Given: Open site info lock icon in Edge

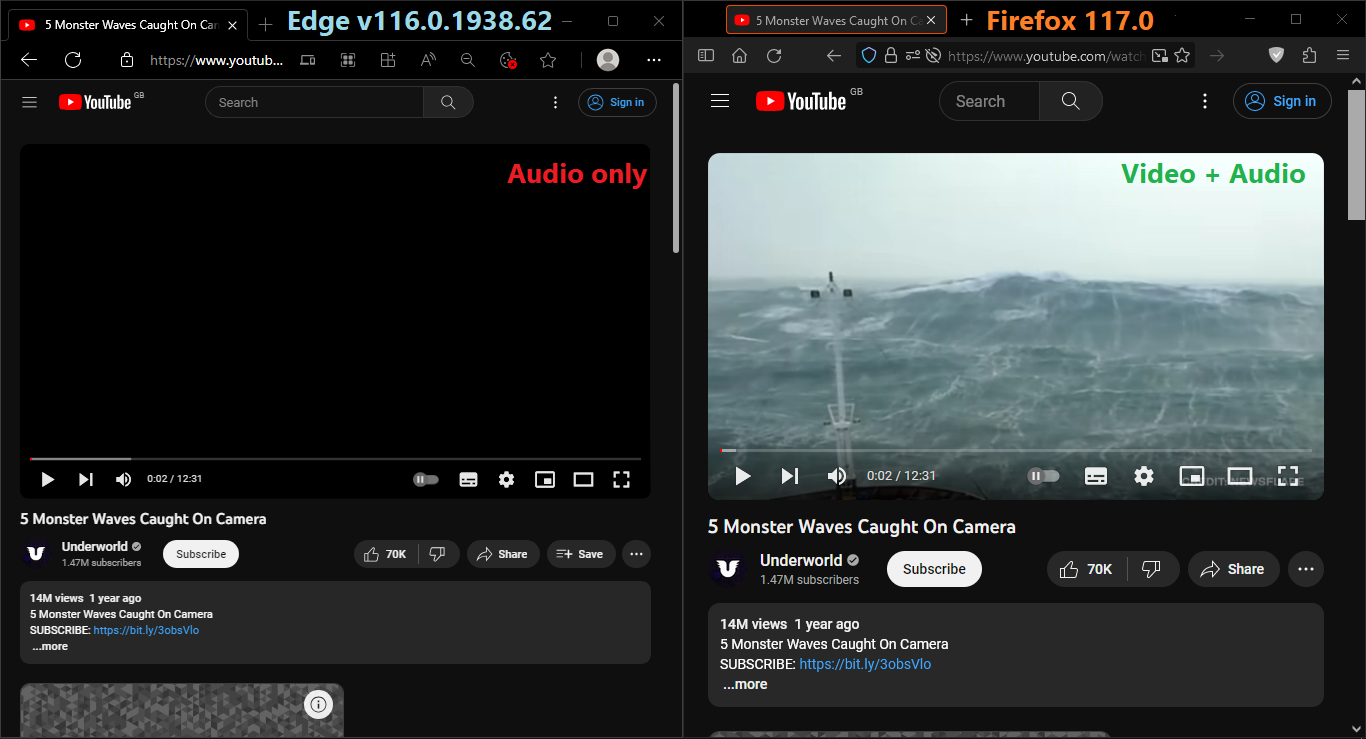Looking at the screenshot, I should (126, 60).
